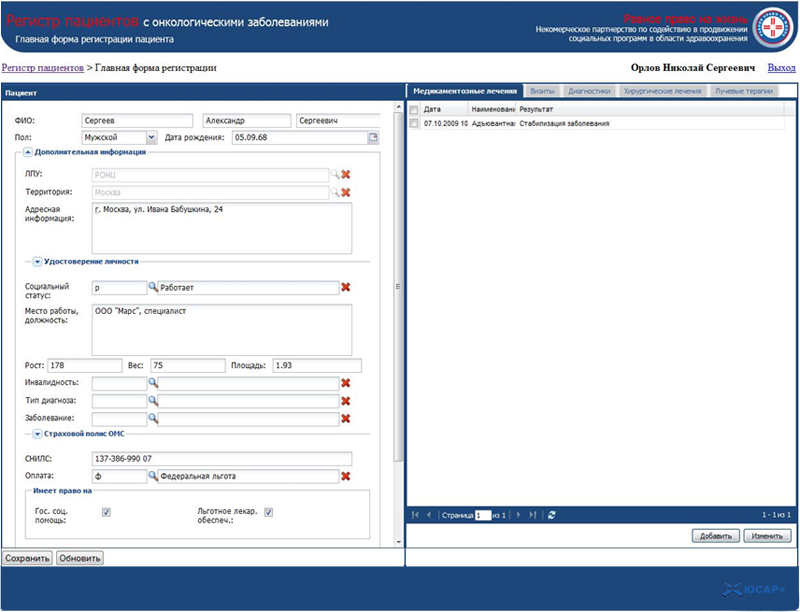
Task: Select the Медикаментозные лечения tab
Action: coord(465,91)
